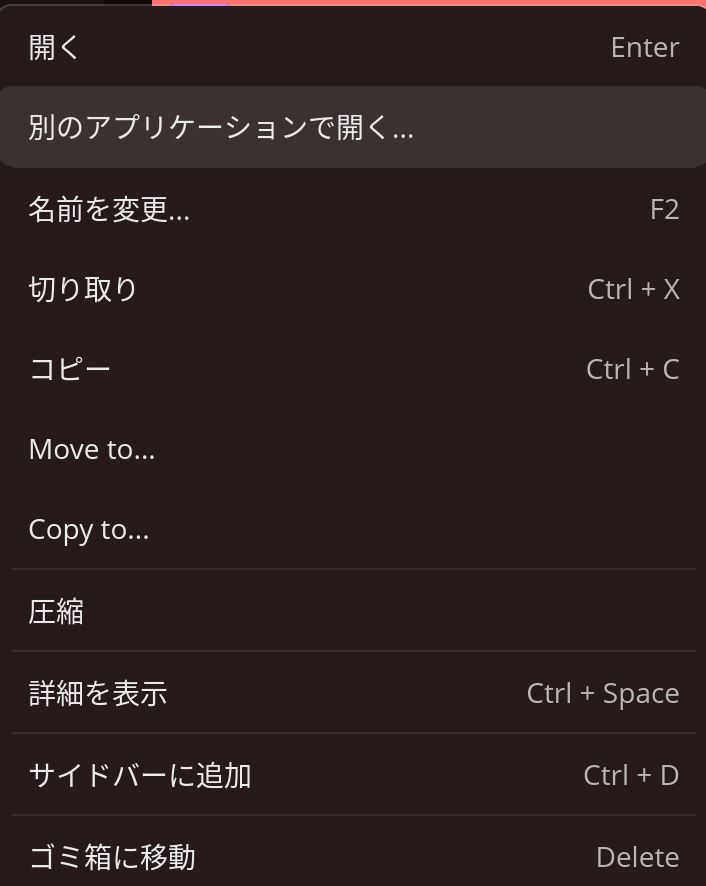The width and height of the screenshot is (706, 886).
Task: Click the 開く menu item
Action: tap(55, 47)
